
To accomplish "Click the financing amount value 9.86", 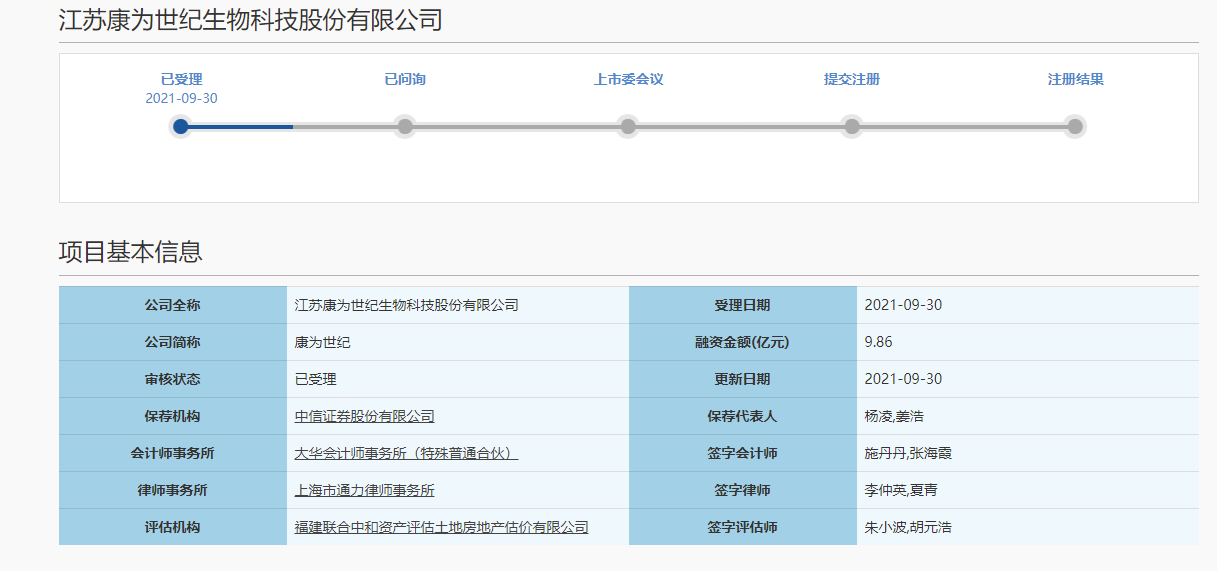I will point(879,342).
